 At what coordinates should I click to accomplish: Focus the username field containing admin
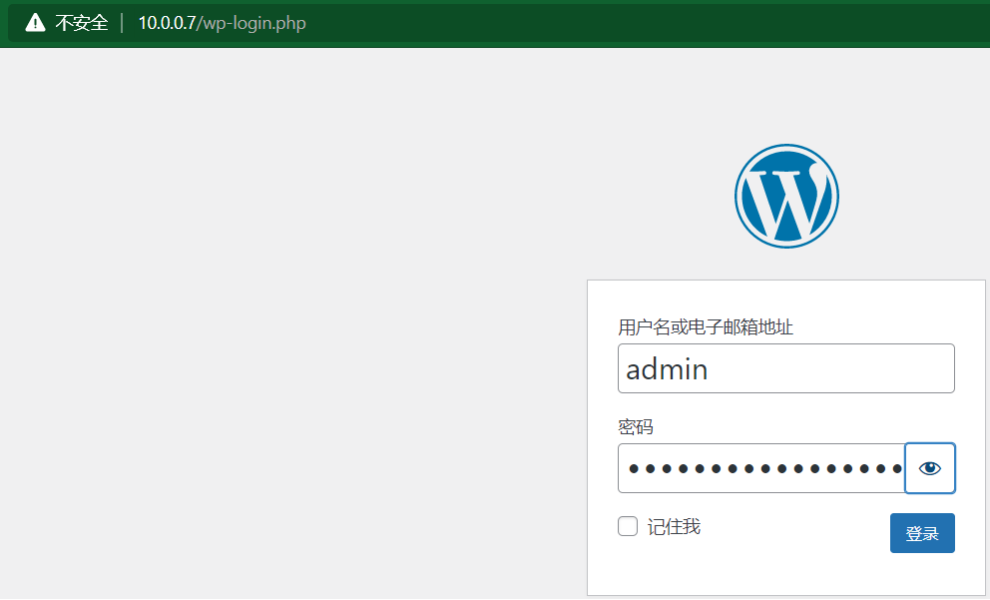(x=786, y=368)
